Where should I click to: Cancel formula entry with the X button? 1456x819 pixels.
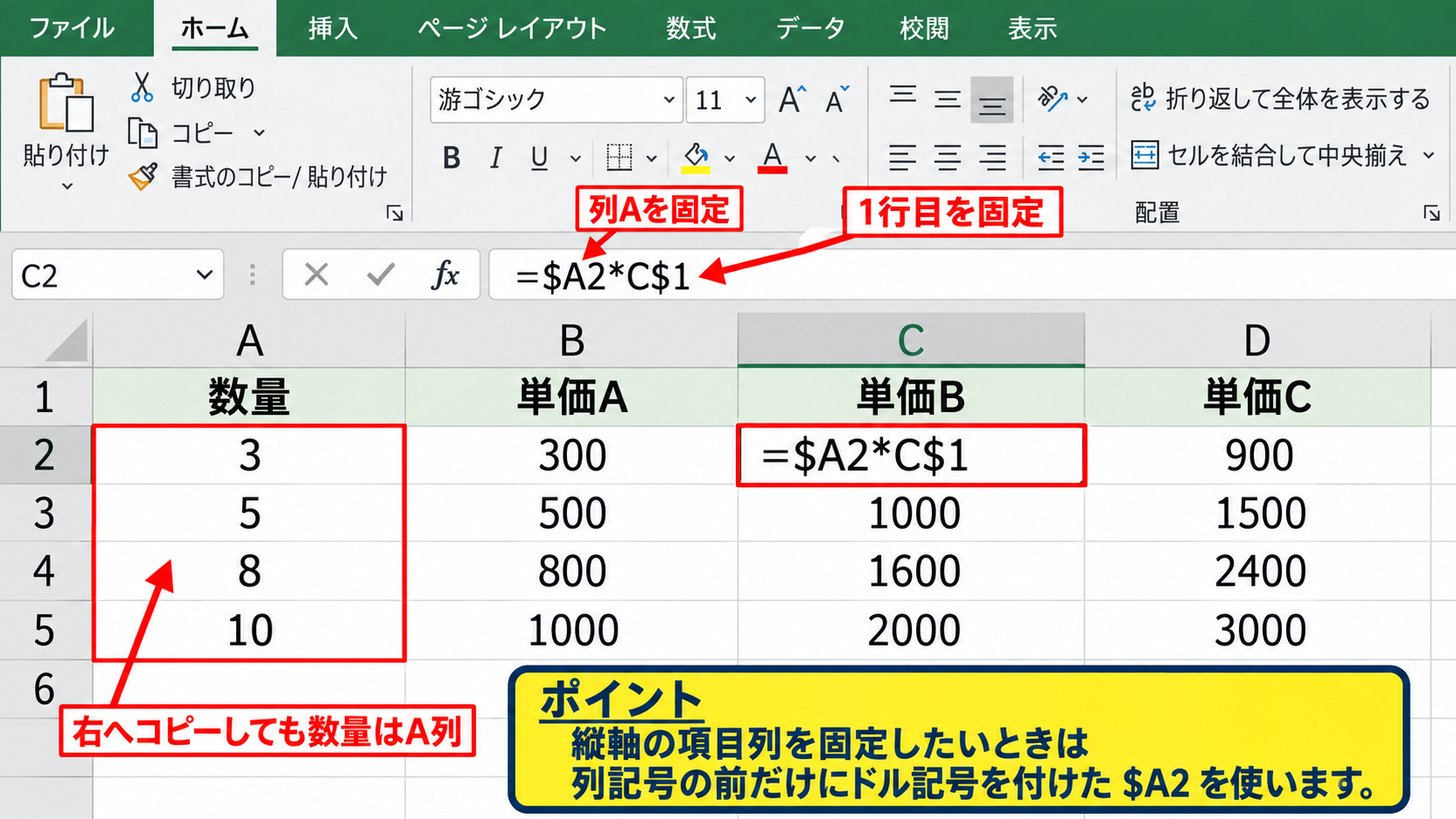point(316,275)
